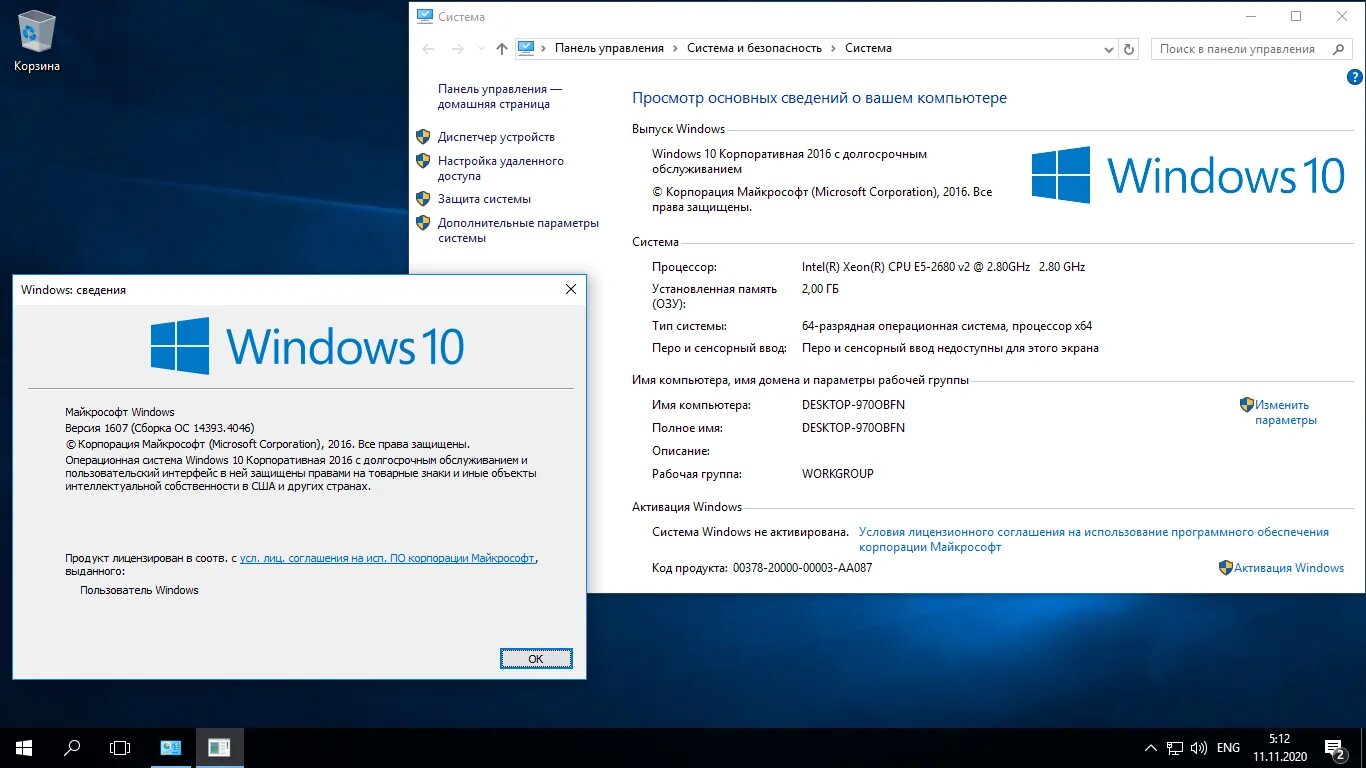1366x768 pixels.
Task: Expand the address bar history dropdown
Action: click(1108, 48)
